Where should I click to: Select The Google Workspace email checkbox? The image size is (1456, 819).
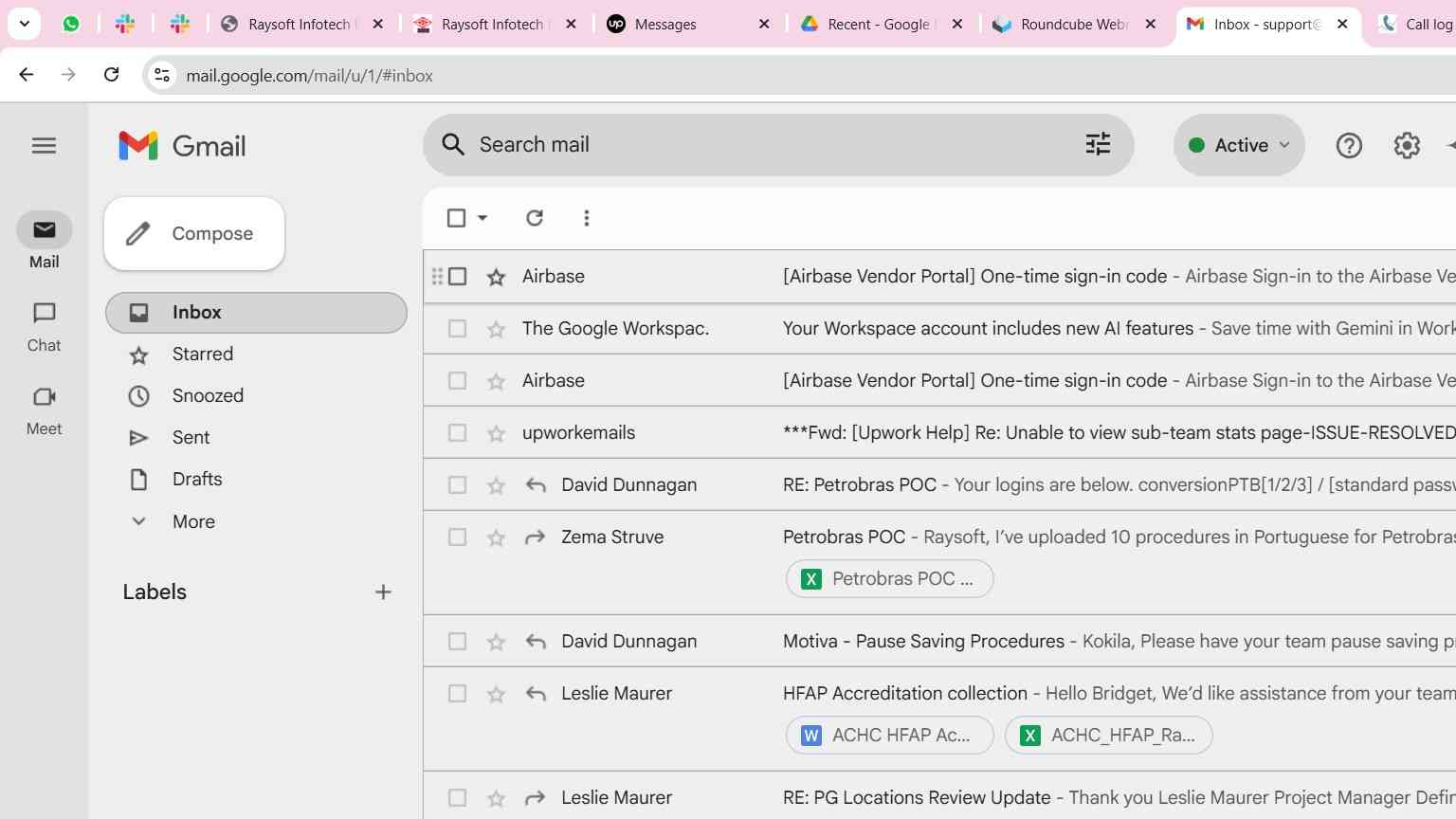pyautogui.click(x=457, y=329)
